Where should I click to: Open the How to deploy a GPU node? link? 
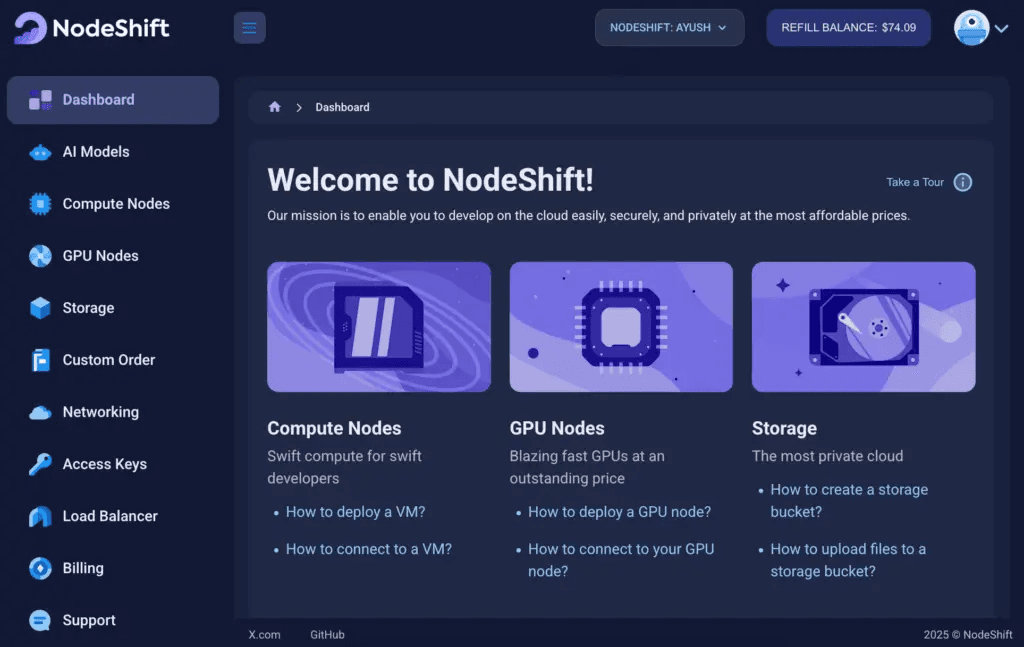click(x=620, y=512)
